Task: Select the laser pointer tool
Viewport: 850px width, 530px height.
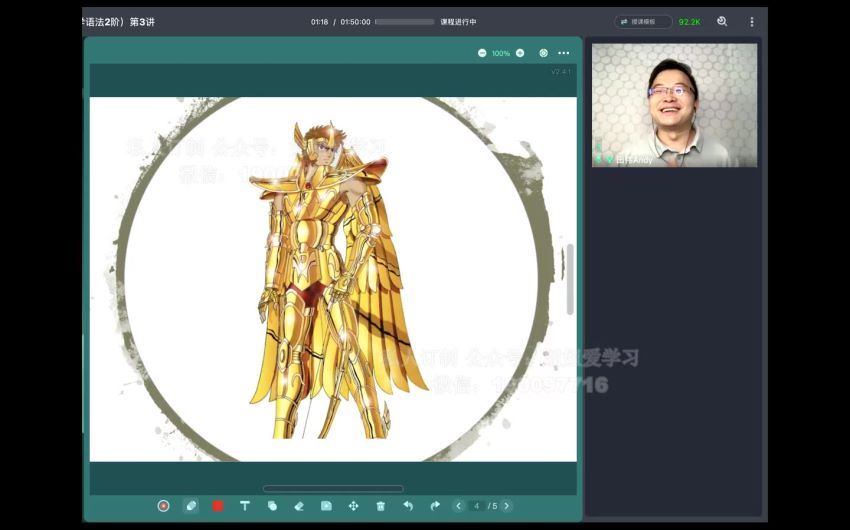Action: pyautogui.click(x=163, y=506)
